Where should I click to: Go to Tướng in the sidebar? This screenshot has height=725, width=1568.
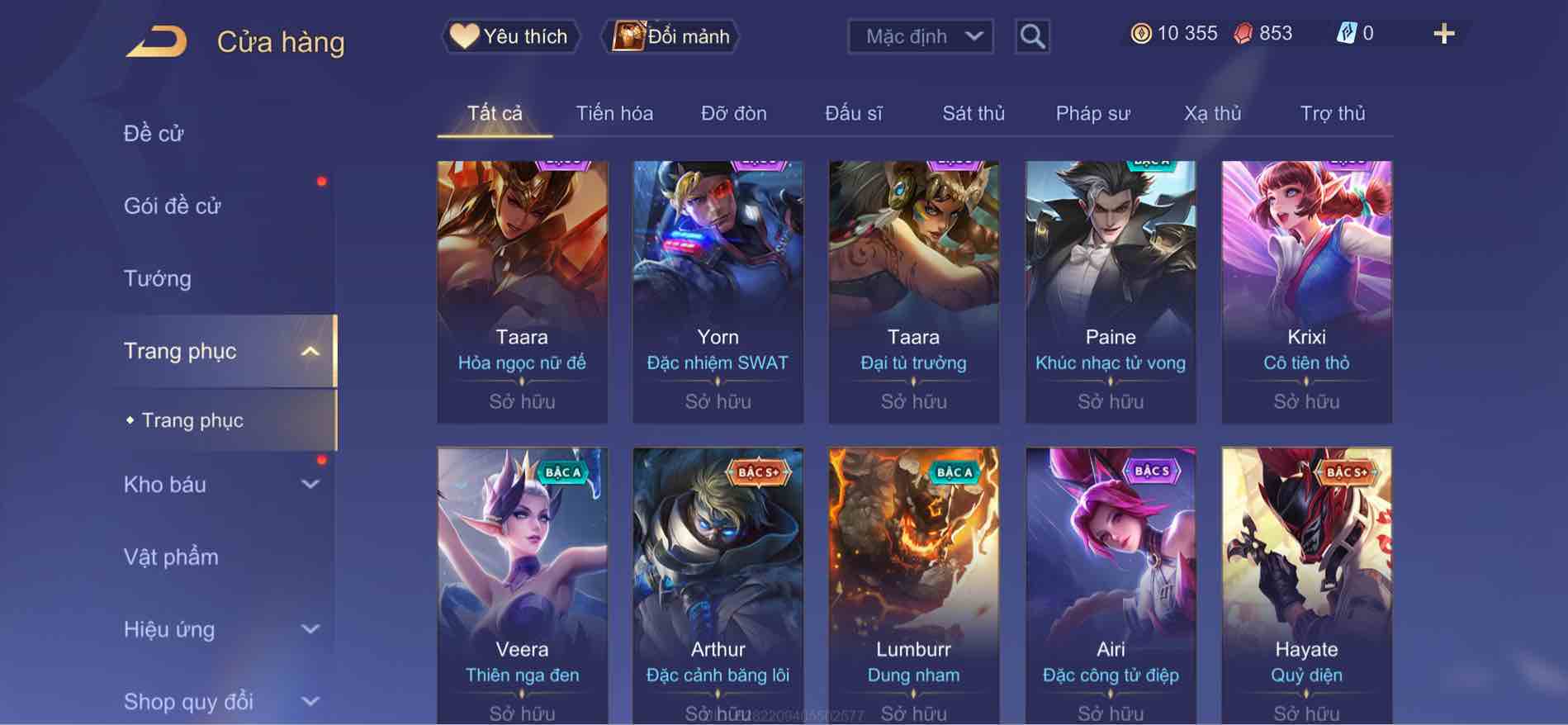(157, 279)
